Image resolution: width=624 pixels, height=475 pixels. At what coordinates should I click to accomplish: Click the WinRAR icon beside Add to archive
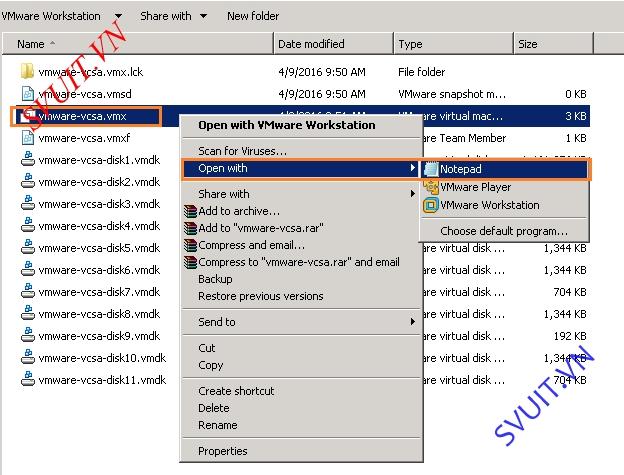point(191,211)
